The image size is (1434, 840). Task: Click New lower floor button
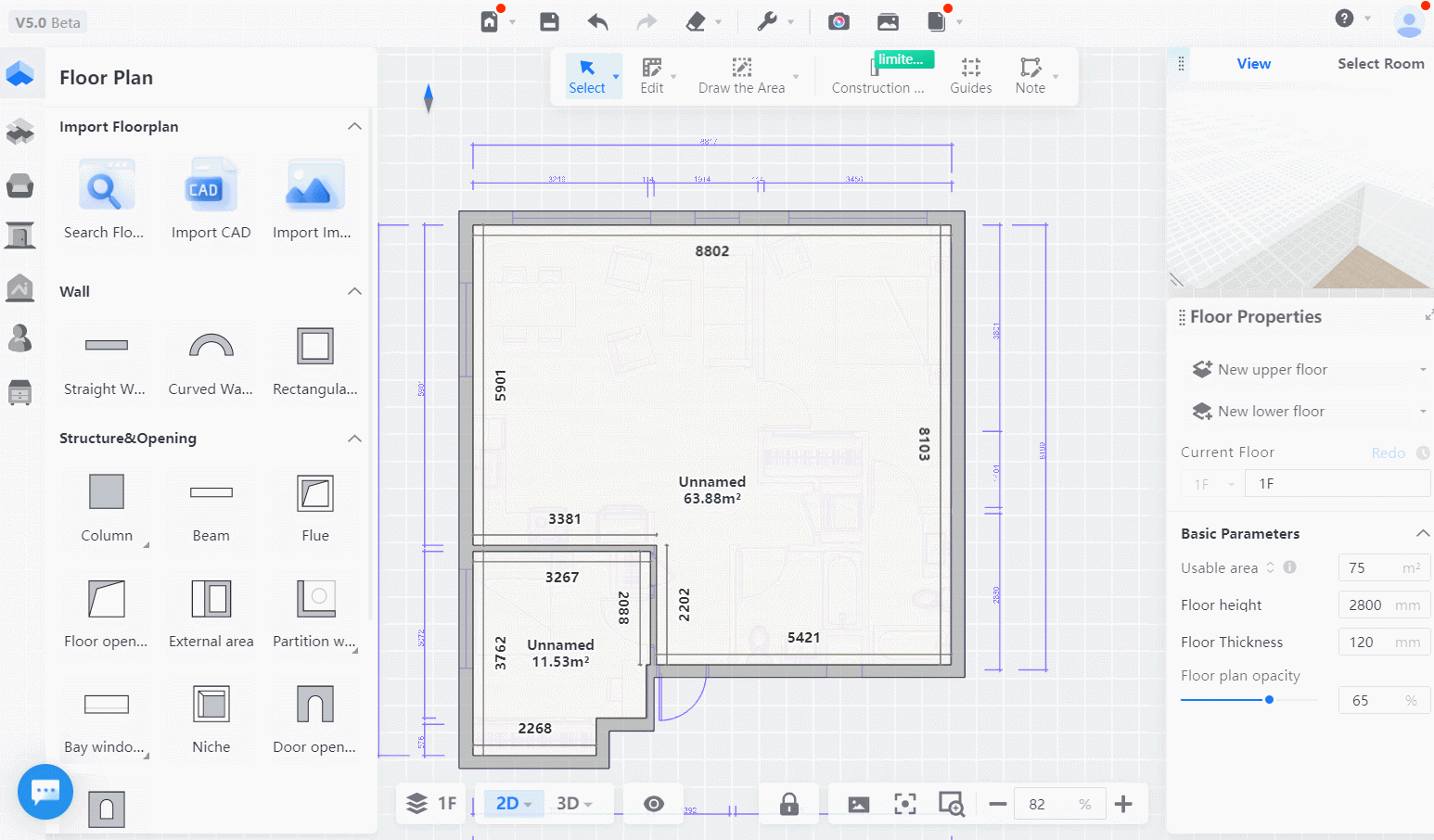pyautogui.click(x=1270, y=411)
